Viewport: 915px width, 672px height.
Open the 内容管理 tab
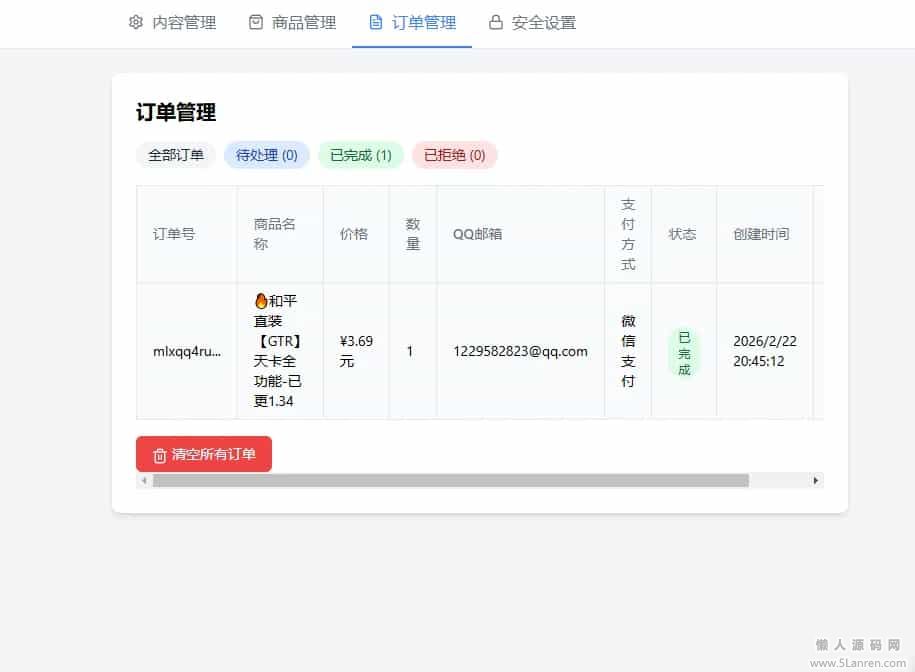[184, 22]
